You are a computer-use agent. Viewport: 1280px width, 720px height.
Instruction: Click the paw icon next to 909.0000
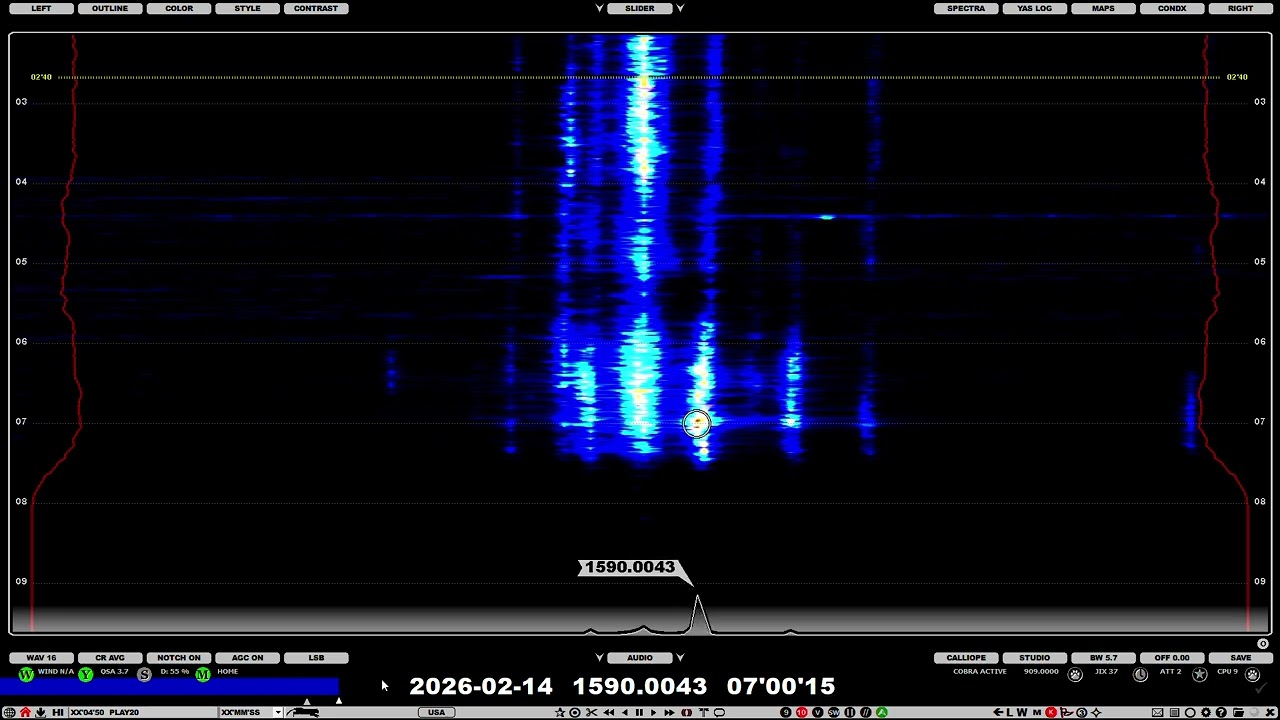(x=1075, y=674)
